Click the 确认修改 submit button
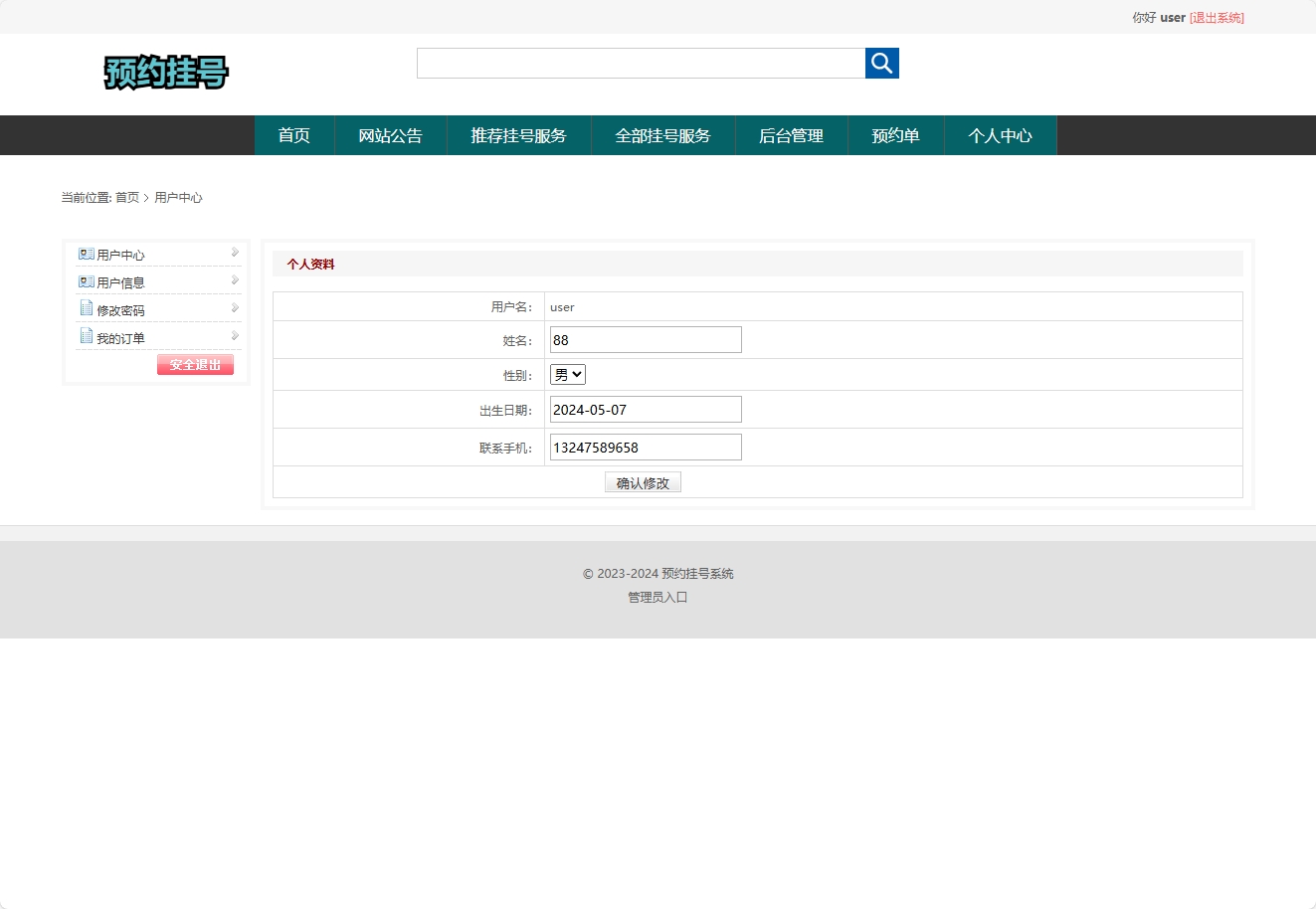 click(643, 482)
